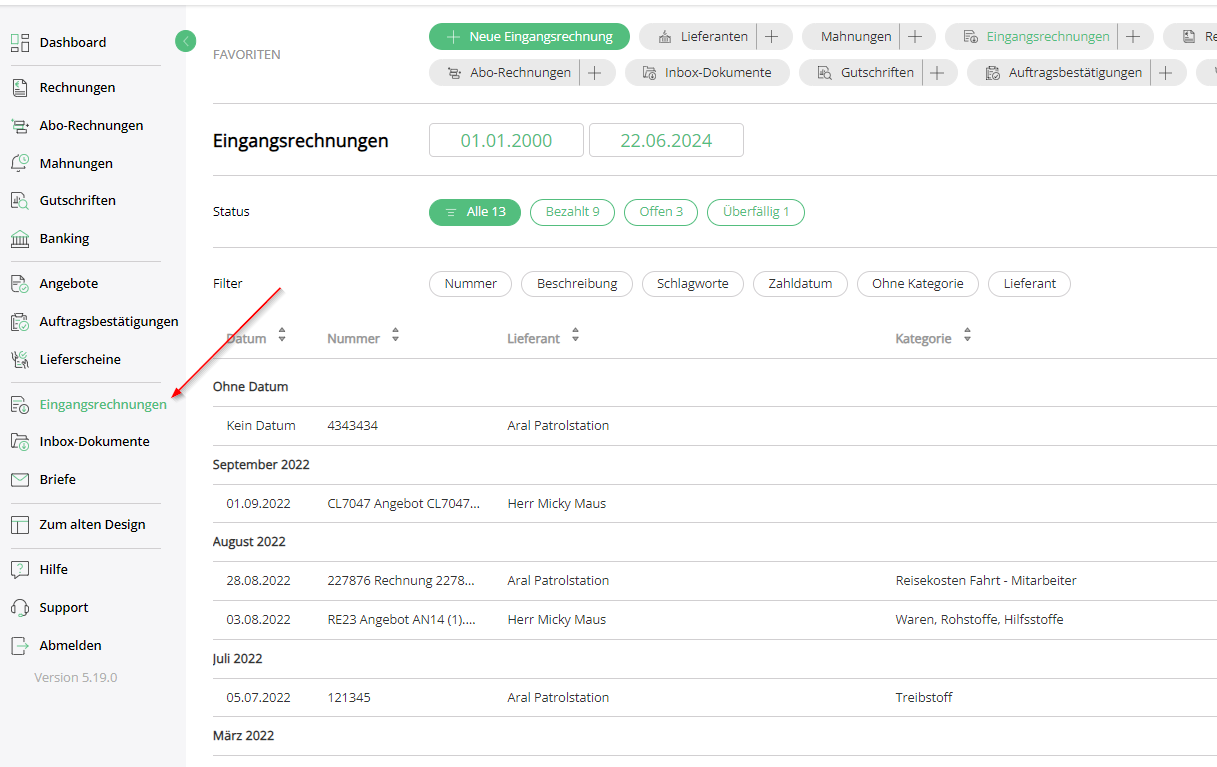
Task: Open the Eingangsrechnungen favorite chip
Action: coord(1033,36)
